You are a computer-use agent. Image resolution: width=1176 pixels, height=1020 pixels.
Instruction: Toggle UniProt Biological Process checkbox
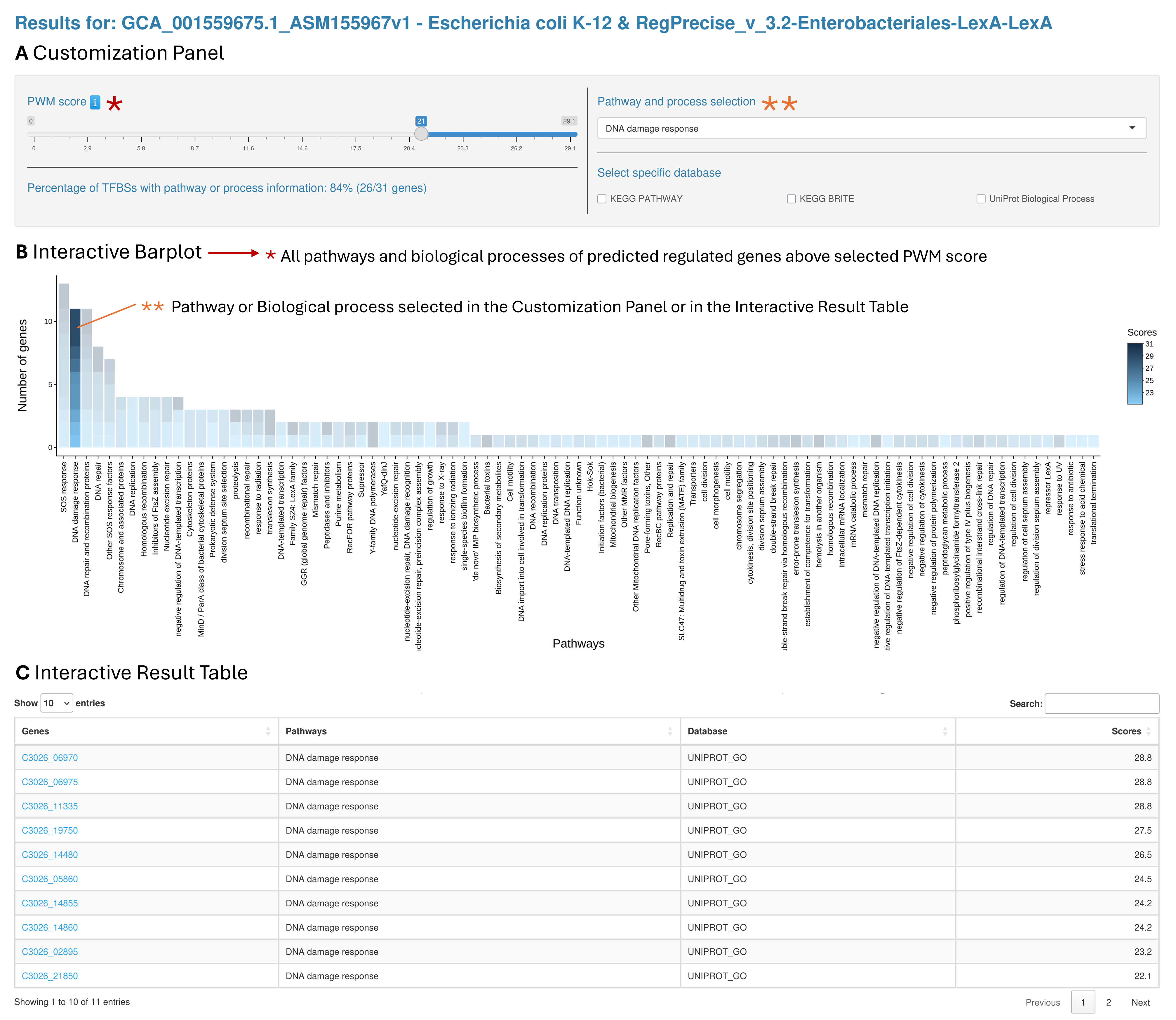click(x=981, y=199)
